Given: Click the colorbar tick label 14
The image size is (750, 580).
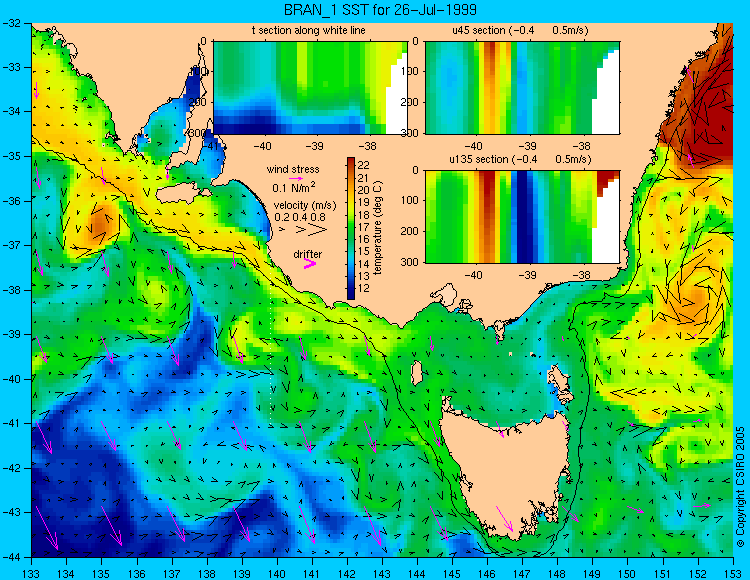Looking at the screenshot, I should tap(364, 264).
